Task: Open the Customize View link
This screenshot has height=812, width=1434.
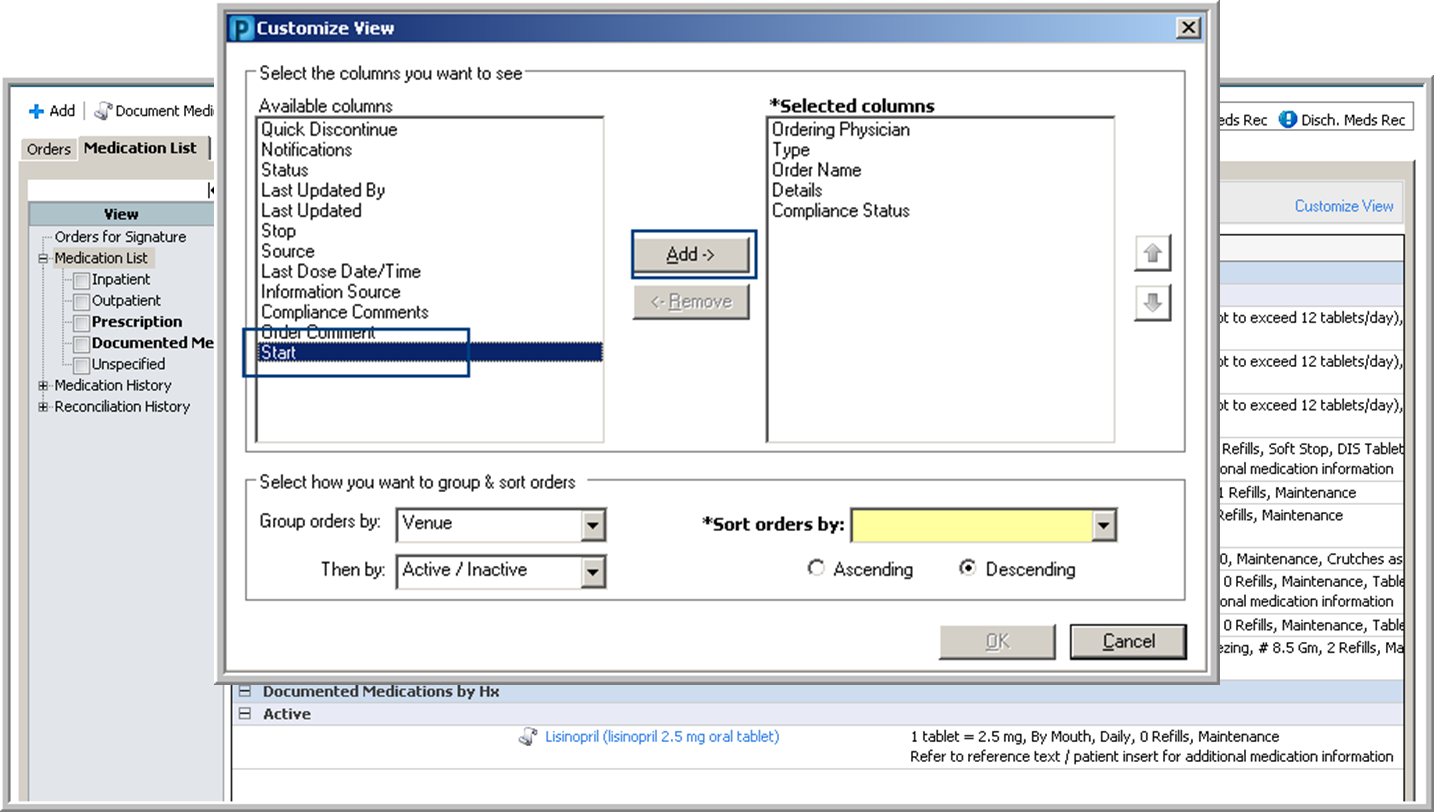Action: coord(1344,205)
